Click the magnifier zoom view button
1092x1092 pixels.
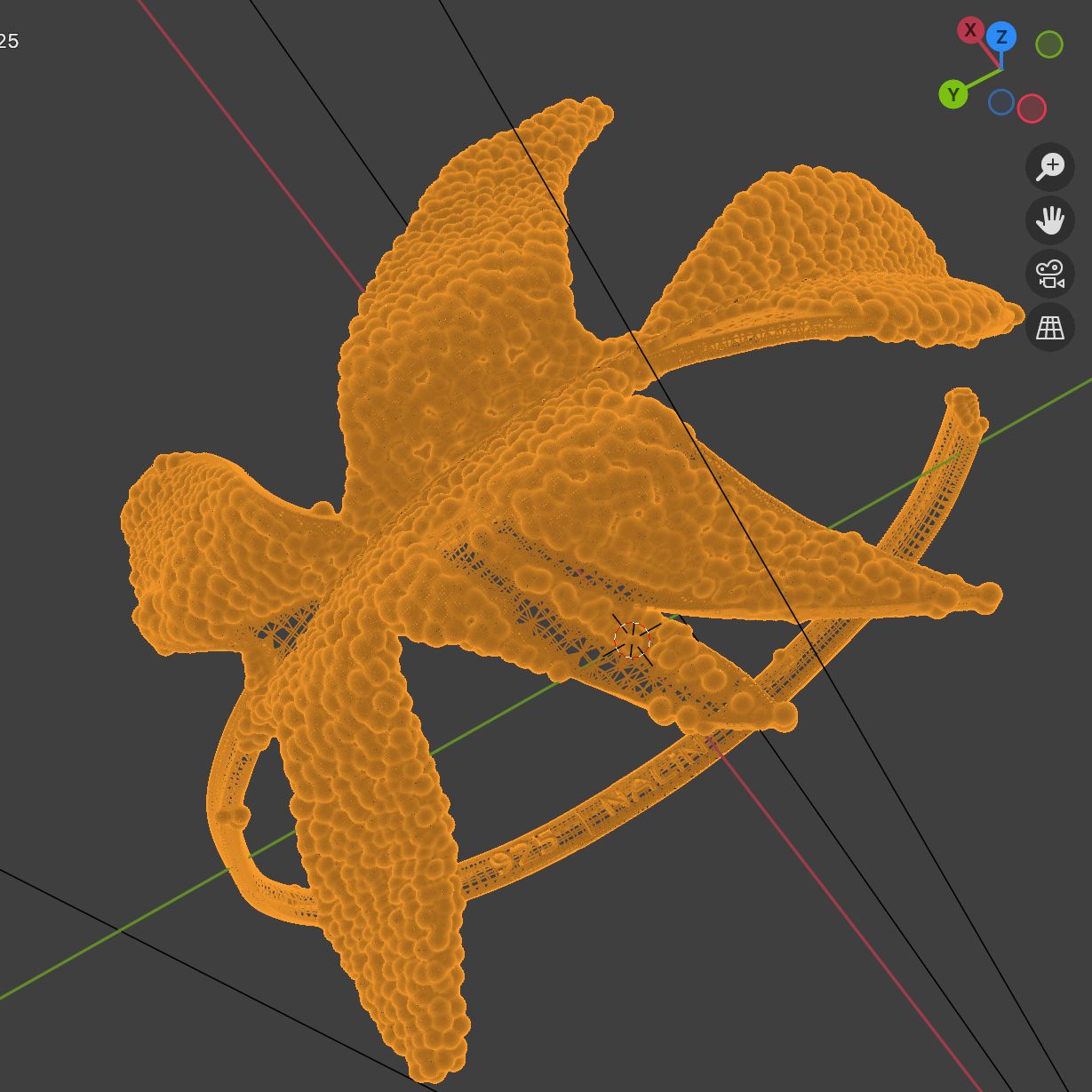1050,167
